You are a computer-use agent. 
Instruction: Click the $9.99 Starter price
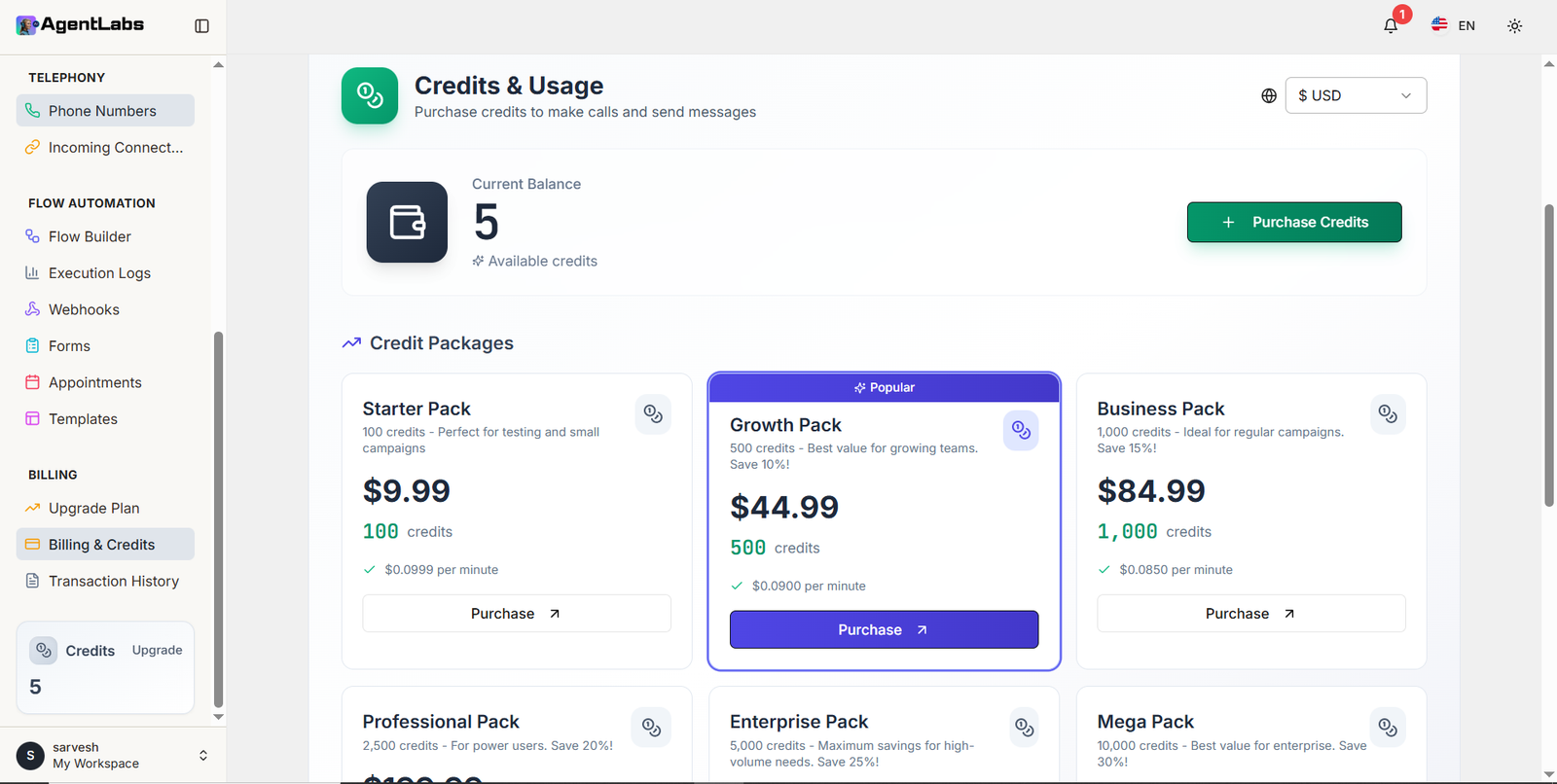click(x=407, y=490)
